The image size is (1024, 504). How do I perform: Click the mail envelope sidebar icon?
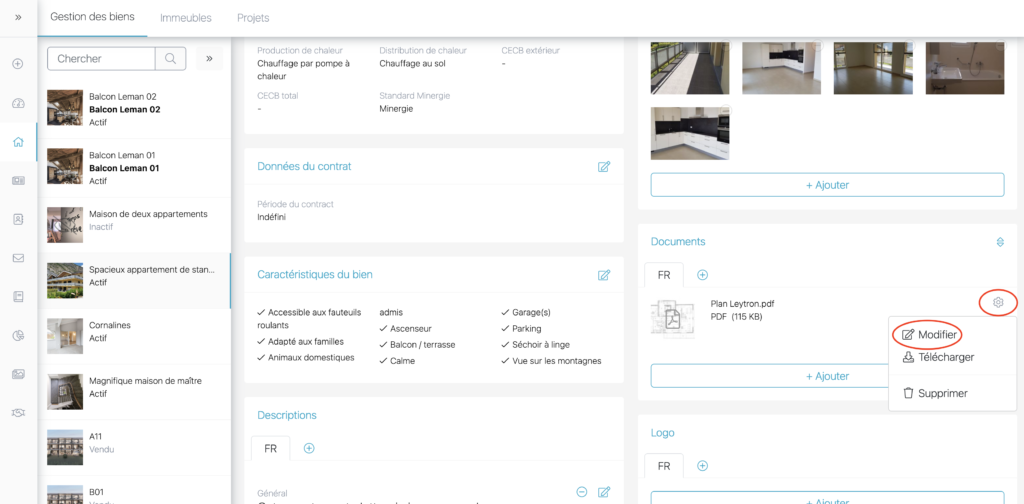click(x=18, y=258)
